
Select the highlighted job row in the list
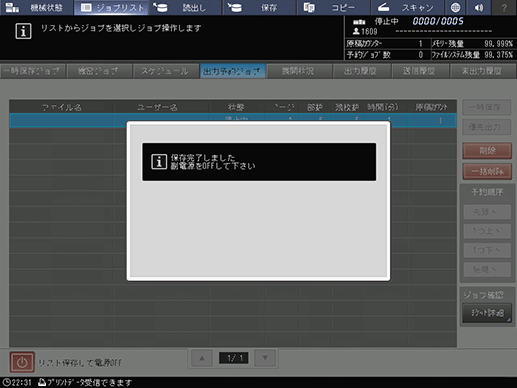pos(233,120)
